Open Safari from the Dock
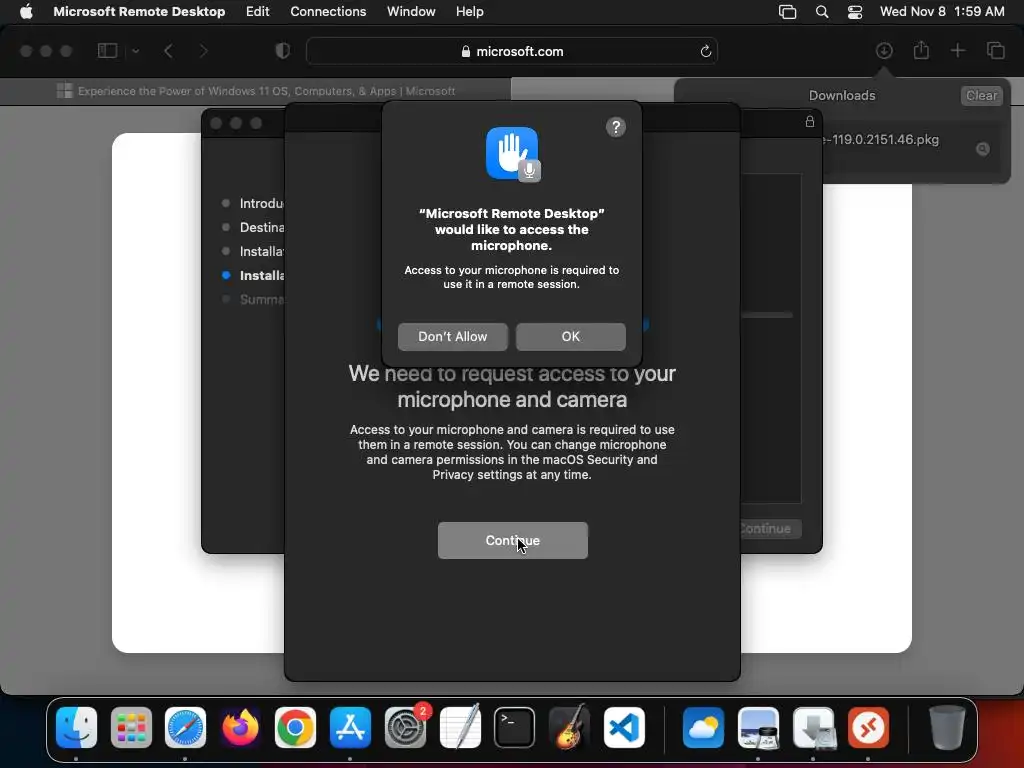 click(185, 727)
